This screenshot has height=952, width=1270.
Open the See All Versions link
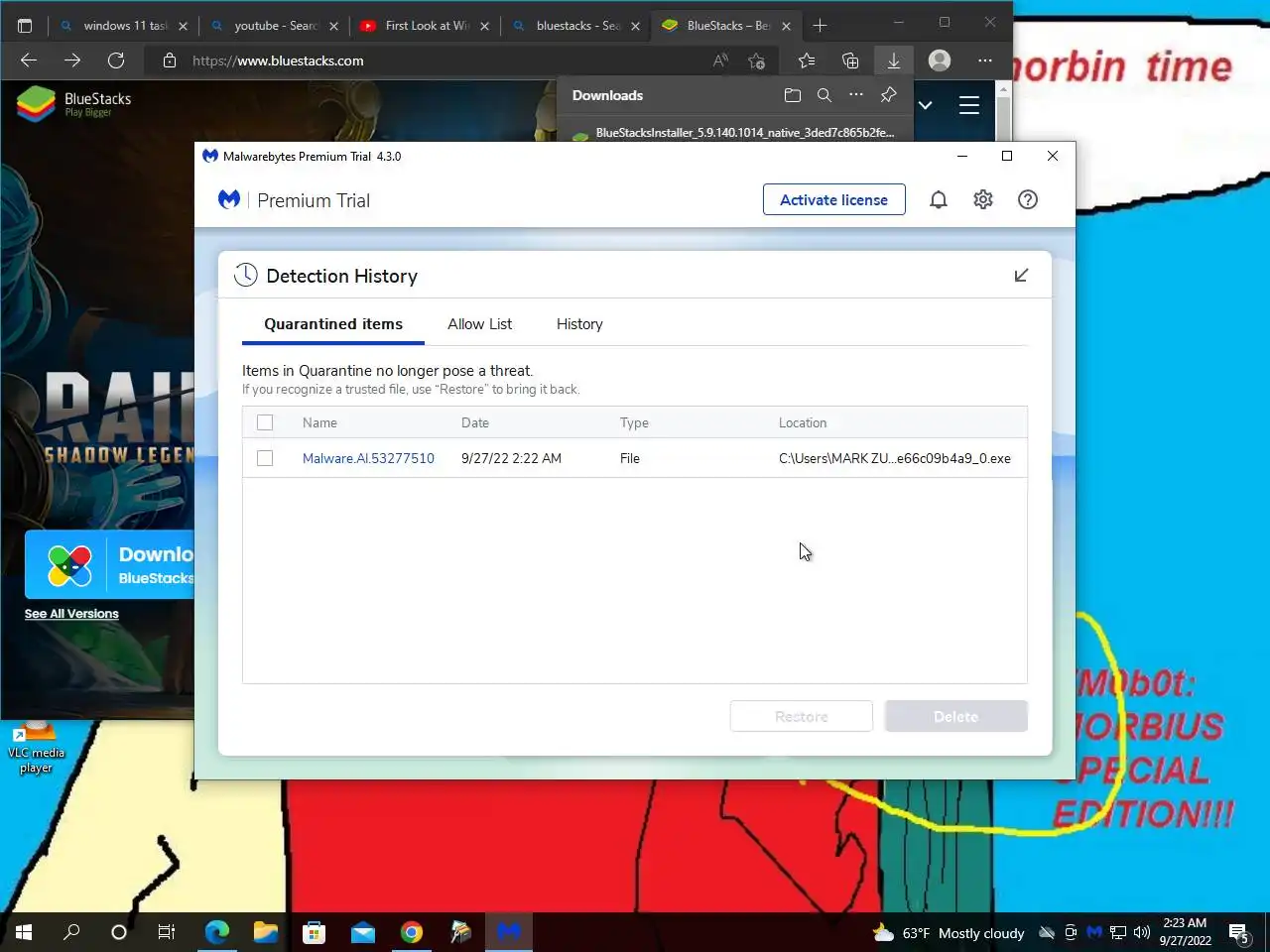[71, 614]
